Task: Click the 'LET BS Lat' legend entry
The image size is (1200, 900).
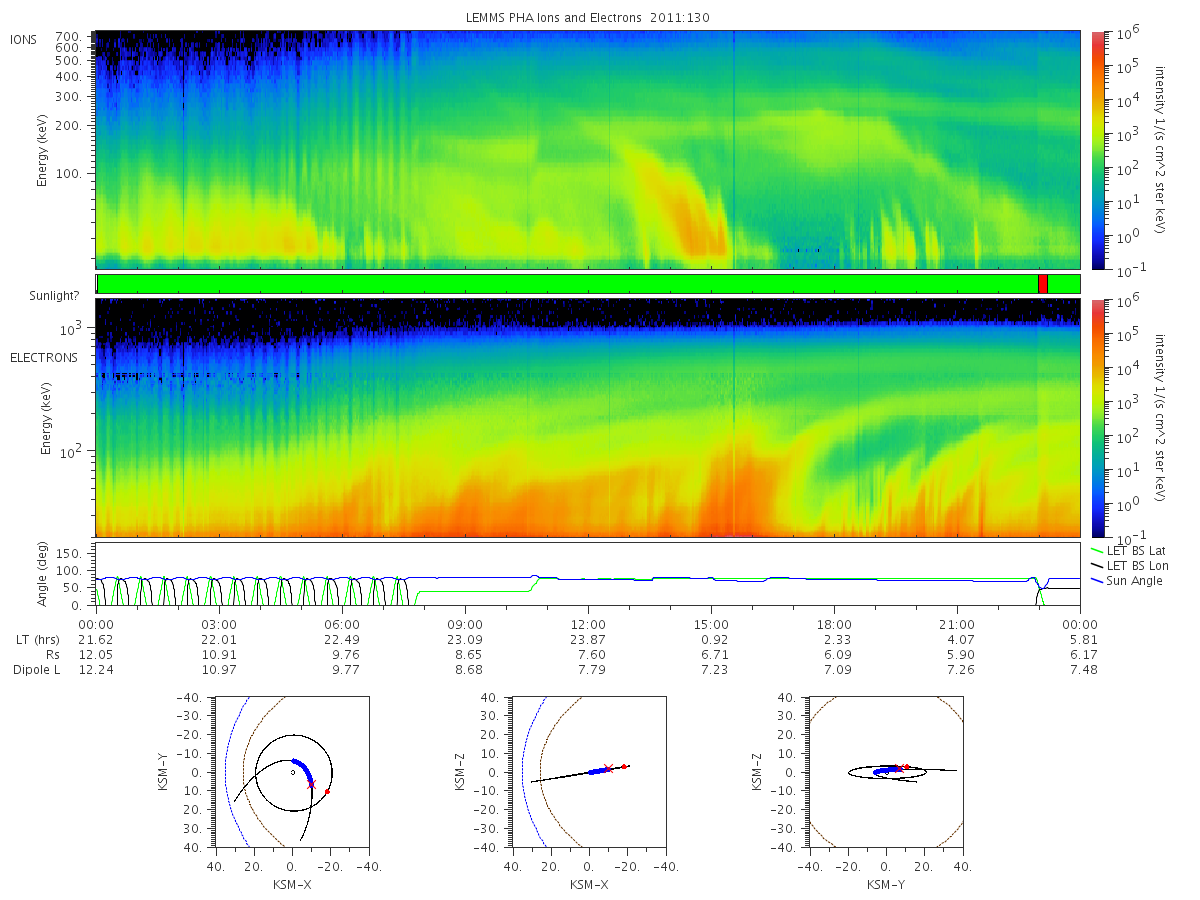Action: (x=1131, y=550)
